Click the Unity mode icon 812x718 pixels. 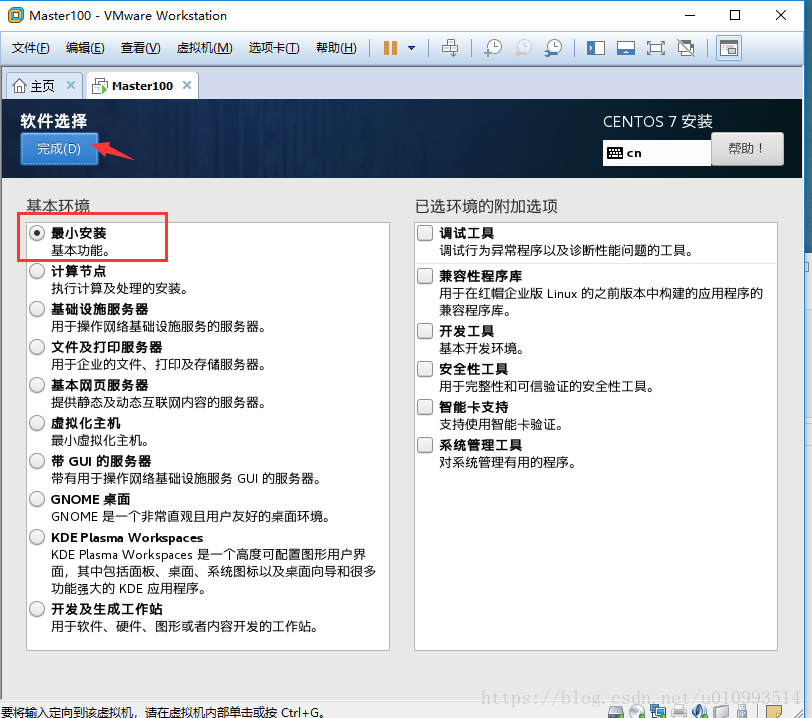tap(686, 48)
